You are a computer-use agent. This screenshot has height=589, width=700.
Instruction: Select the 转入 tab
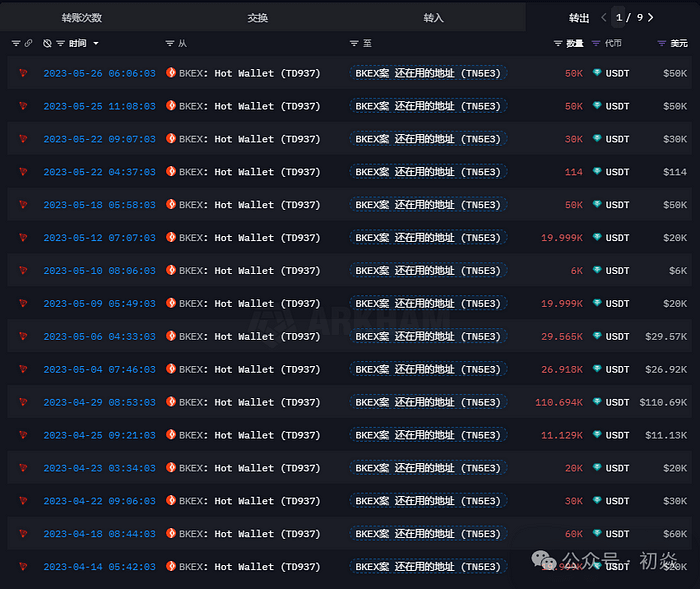click(x=433, y=18)
